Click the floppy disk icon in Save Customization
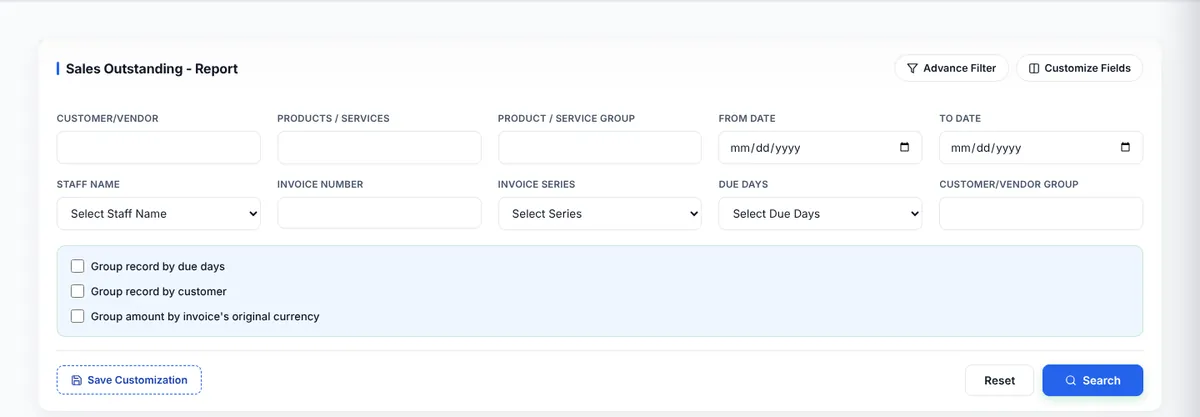Viewport: 1200px width, 417px height. pyautogui.click(x=77, y=380)
